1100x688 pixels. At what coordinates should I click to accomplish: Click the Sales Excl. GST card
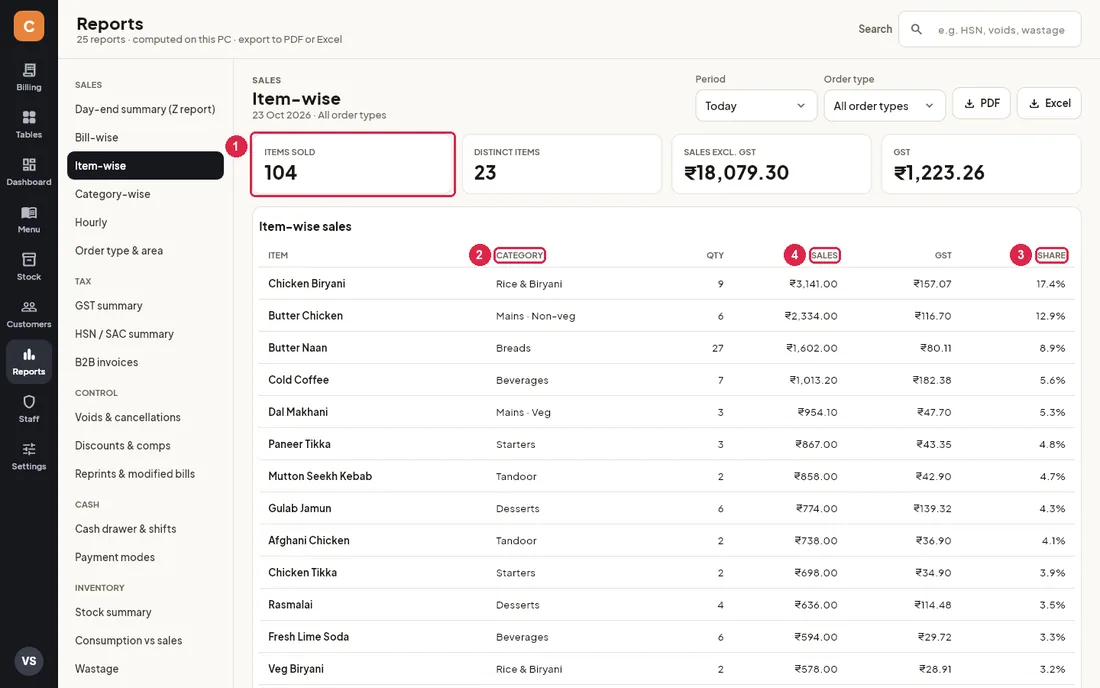772,164
